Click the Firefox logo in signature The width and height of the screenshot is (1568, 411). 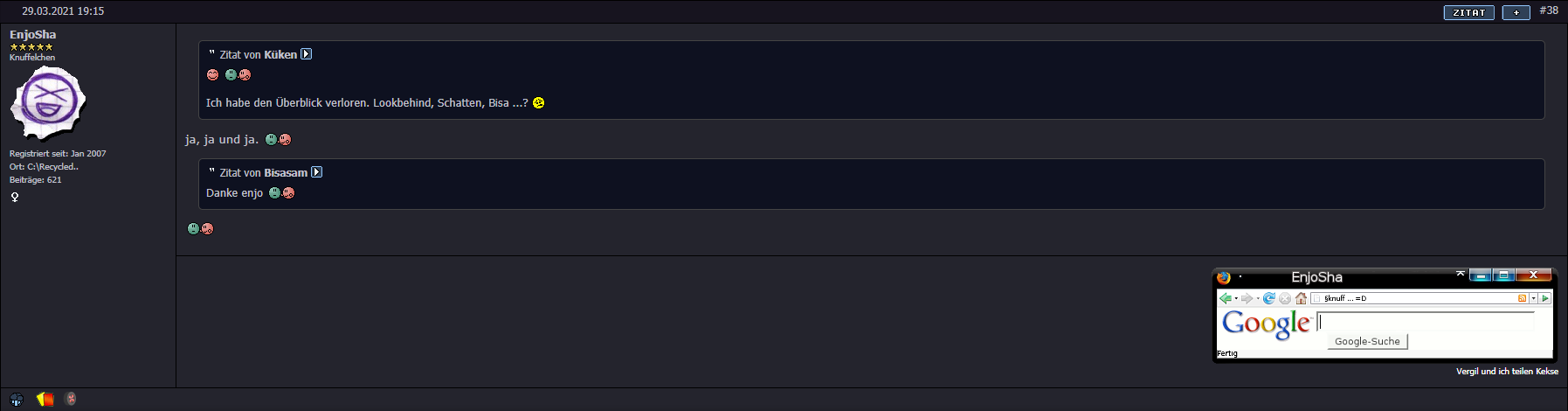click(1224, 277)
